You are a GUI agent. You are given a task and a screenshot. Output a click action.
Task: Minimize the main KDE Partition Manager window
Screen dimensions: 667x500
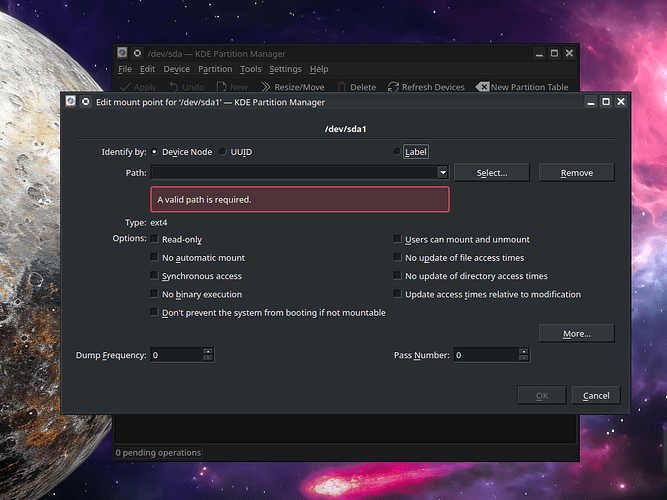point(539,53)
